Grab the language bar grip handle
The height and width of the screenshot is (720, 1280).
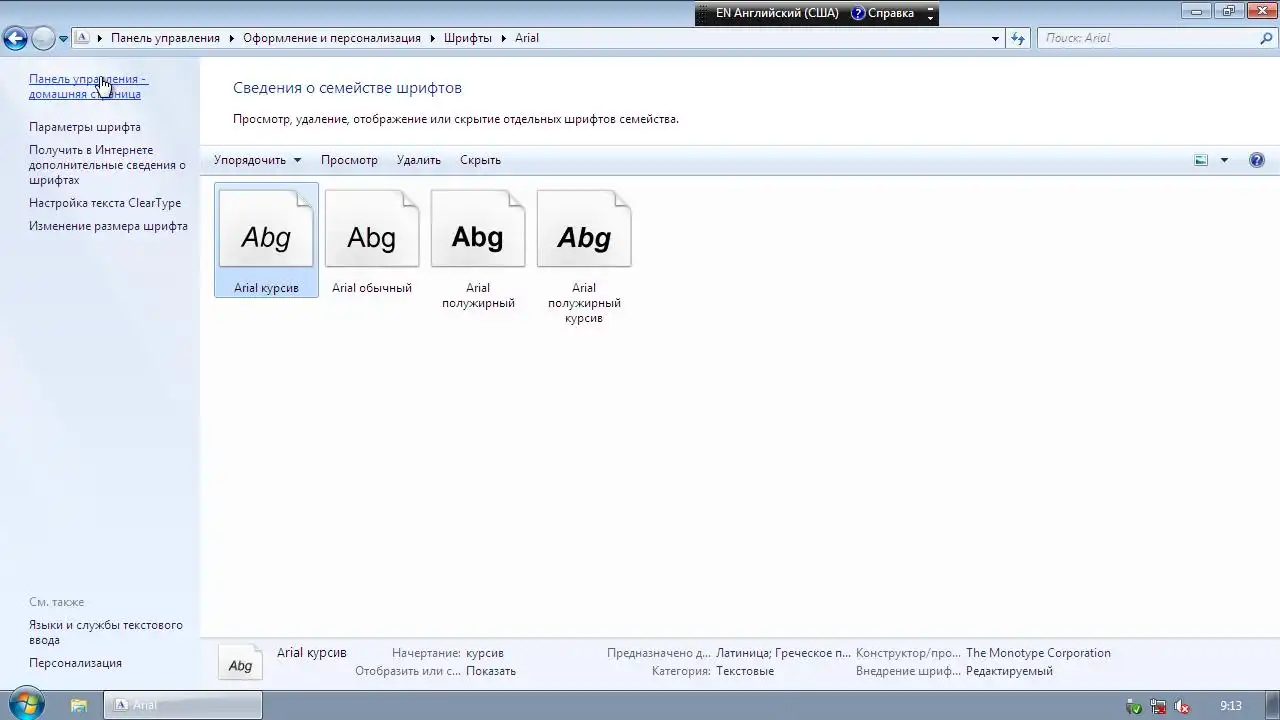pyautogui.click(x=703, y=14)
